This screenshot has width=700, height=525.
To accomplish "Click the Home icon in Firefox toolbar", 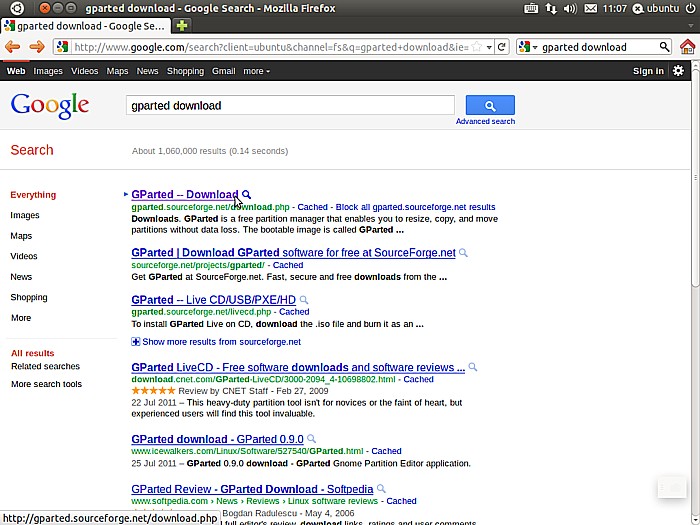I will pos(688,47).
